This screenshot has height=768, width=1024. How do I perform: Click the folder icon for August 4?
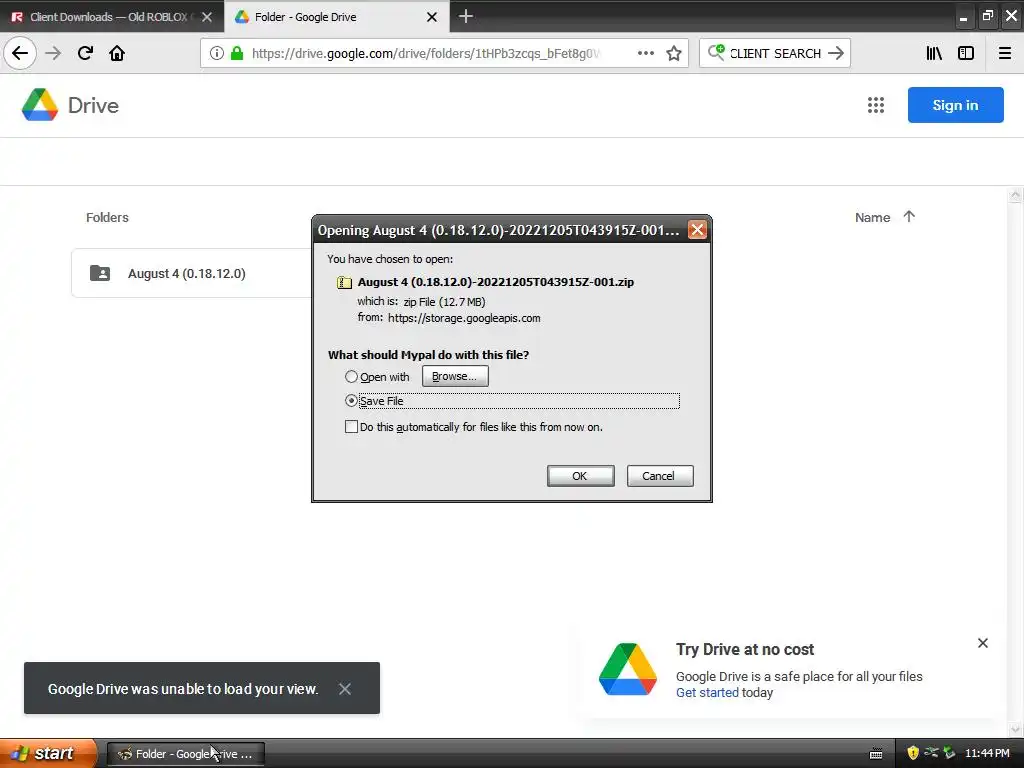(x=100, y=273)
